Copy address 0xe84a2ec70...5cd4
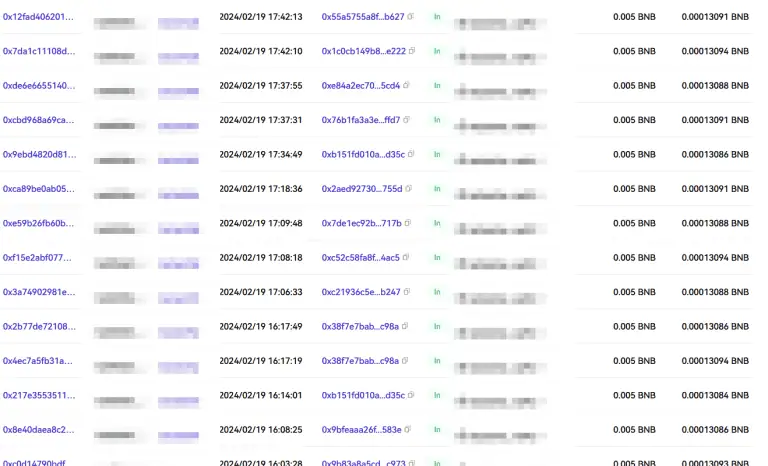Viewport: 768px width, 466px height. [x=407, y=86]
